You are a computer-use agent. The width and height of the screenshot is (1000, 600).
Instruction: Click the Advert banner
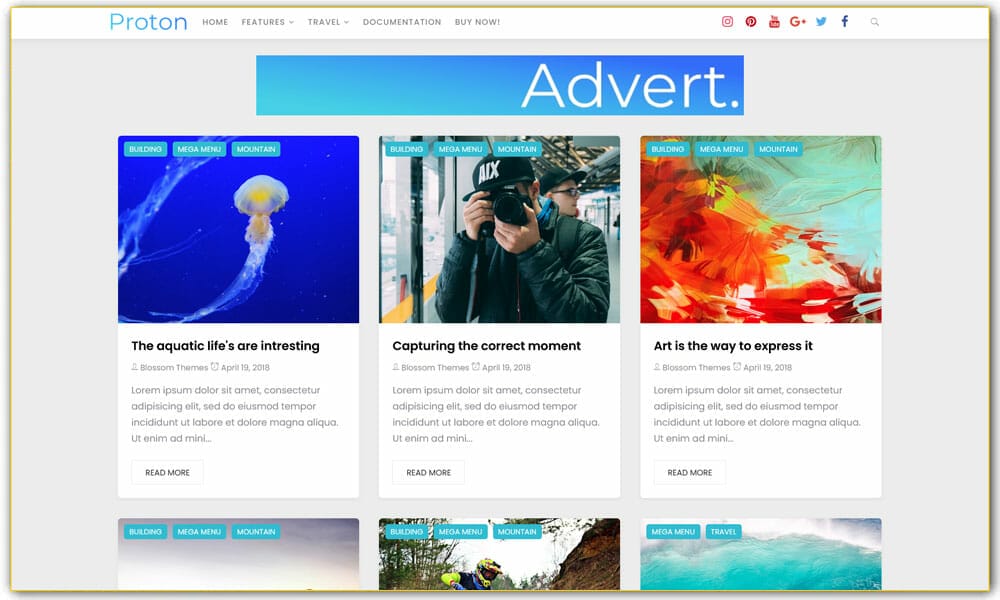(x=500, y=85)
